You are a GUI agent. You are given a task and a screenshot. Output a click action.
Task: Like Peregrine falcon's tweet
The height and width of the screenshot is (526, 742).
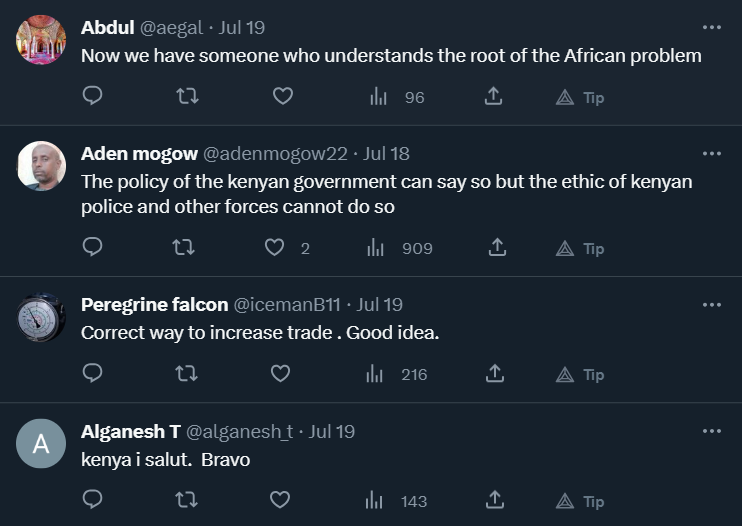tap(281, 374)
